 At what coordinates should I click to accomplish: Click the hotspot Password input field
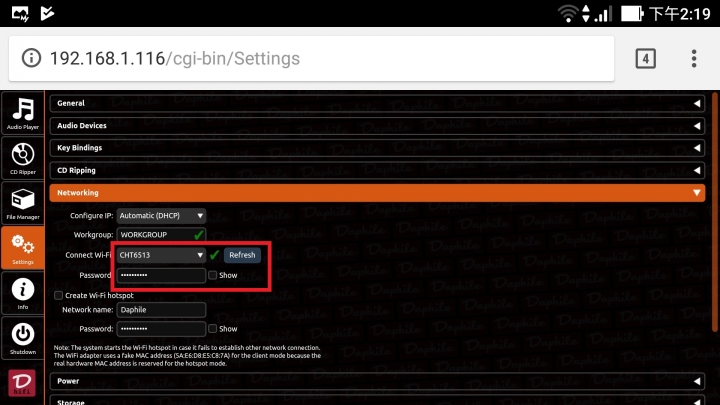click(161, 329)
